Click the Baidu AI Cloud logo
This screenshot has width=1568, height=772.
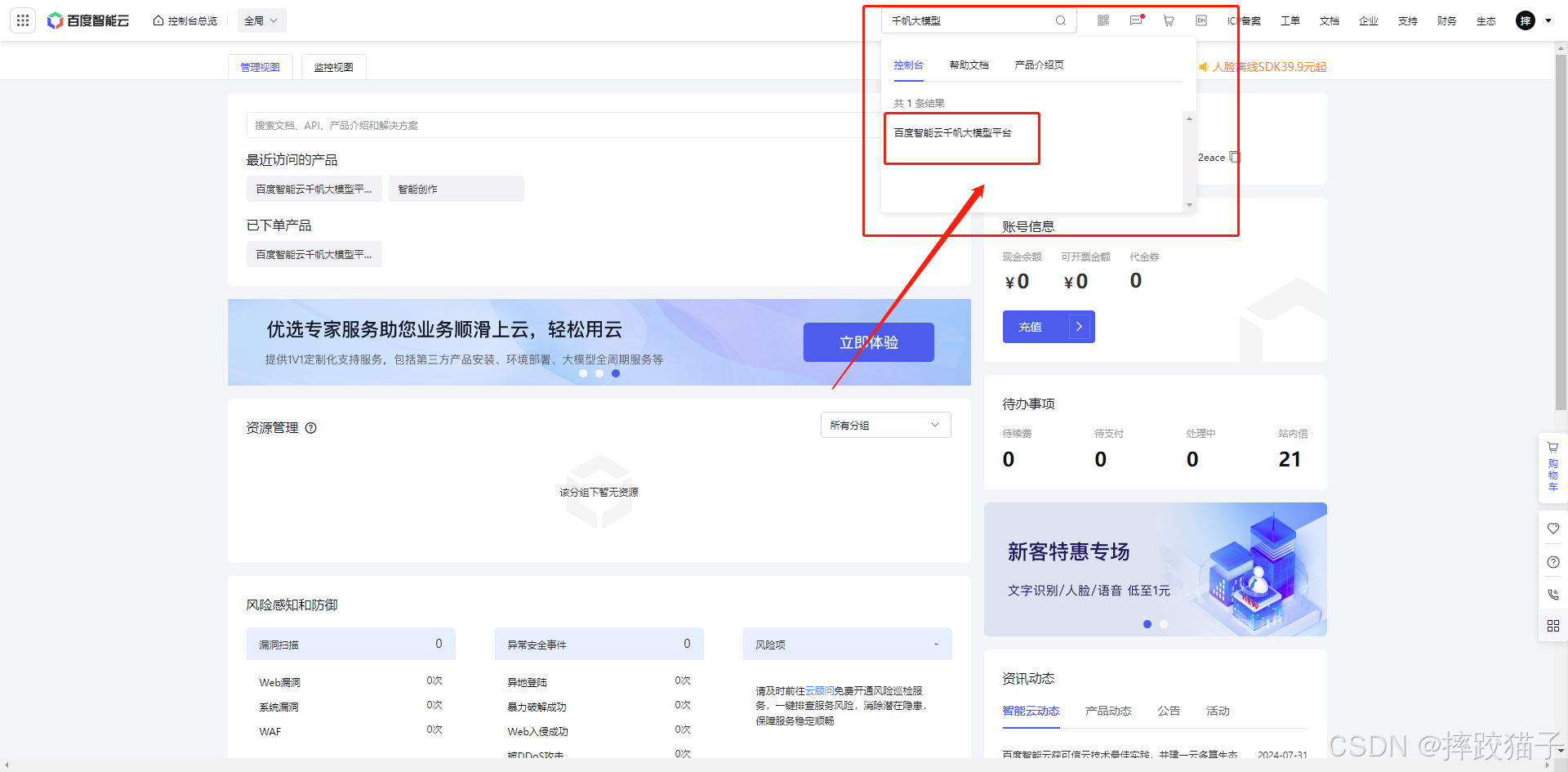coord(88,20)
